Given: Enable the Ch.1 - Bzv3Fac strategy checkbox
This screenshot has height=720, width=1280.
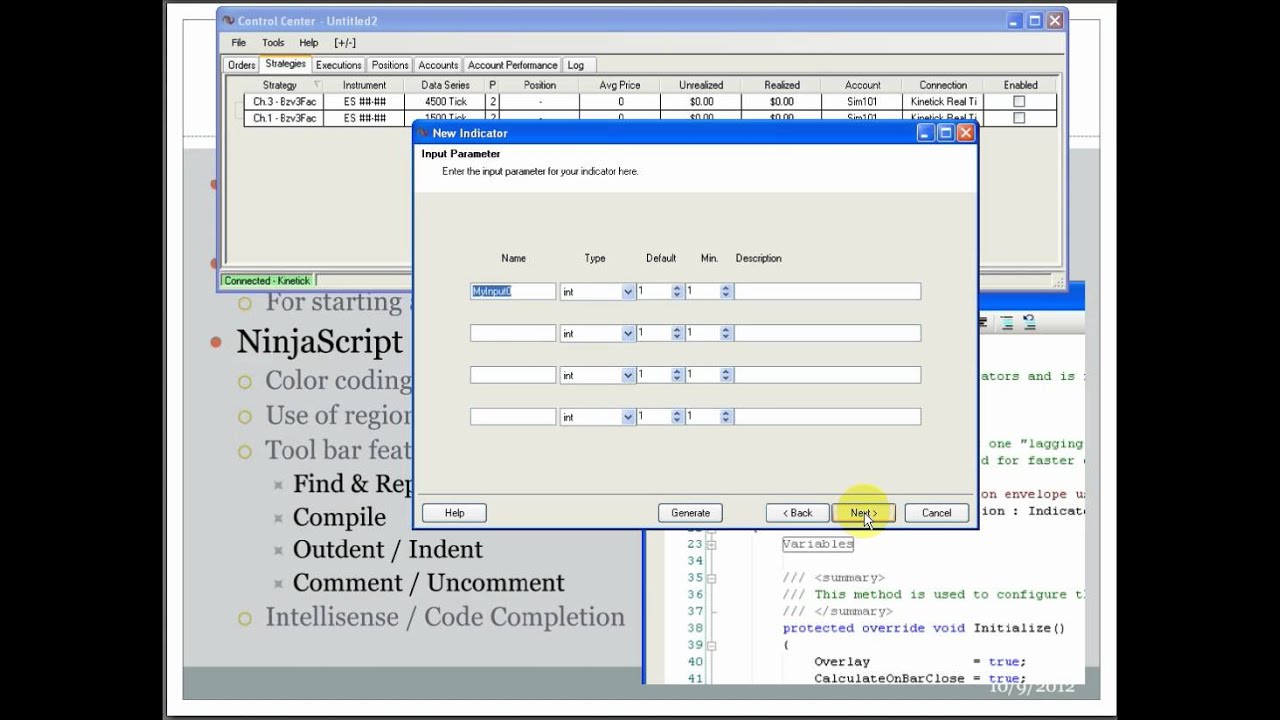Looking at the screenshot, I should [x=1019, y=118].
